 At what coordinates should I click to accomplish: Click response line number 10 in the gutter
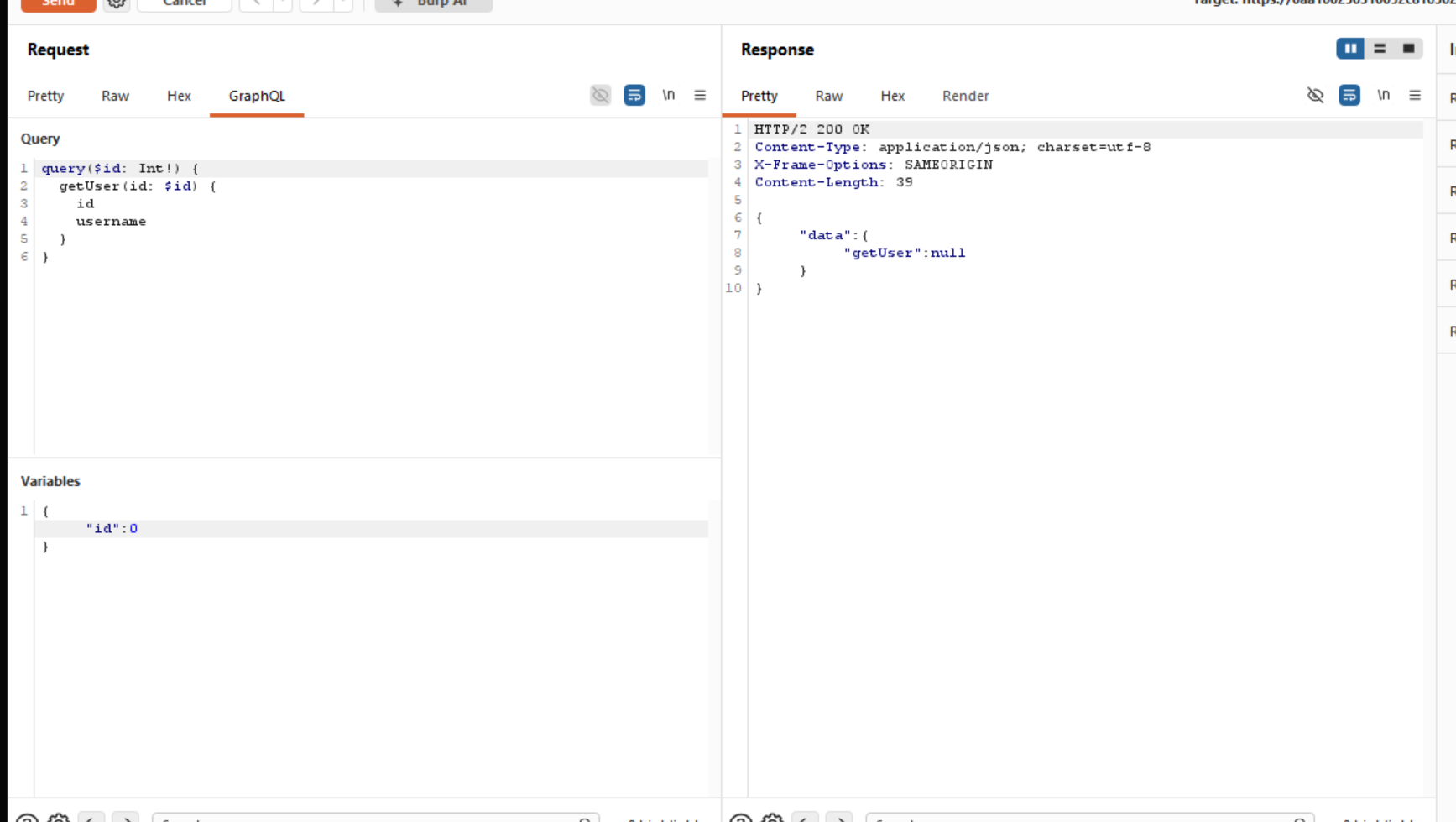pyautogui.click(x=734, y=288)
